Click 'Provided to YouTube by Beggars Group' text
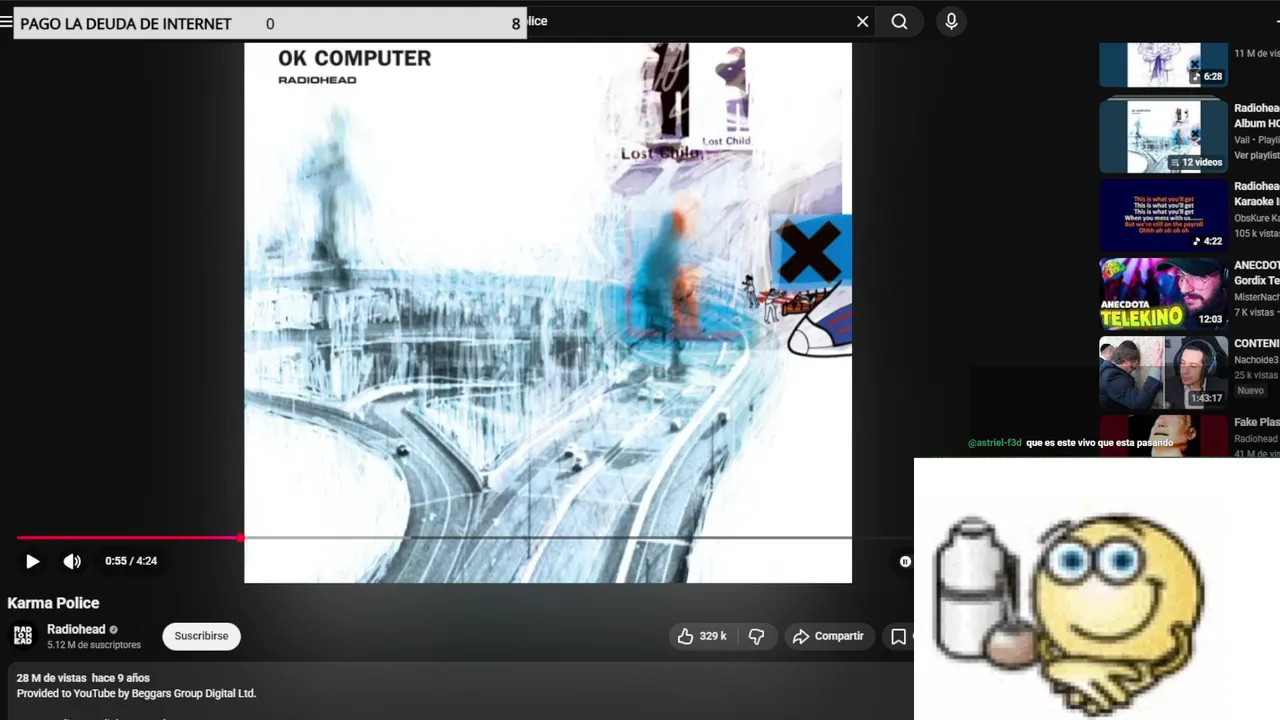The height and width of the screenshot is (720, 1280). point(136,694)
